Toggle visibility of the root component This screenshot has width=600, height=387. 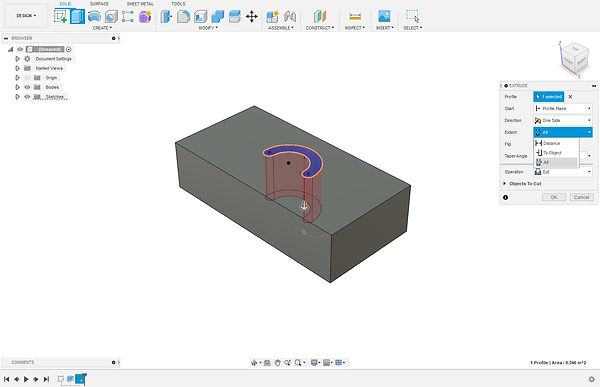[20, 49]
